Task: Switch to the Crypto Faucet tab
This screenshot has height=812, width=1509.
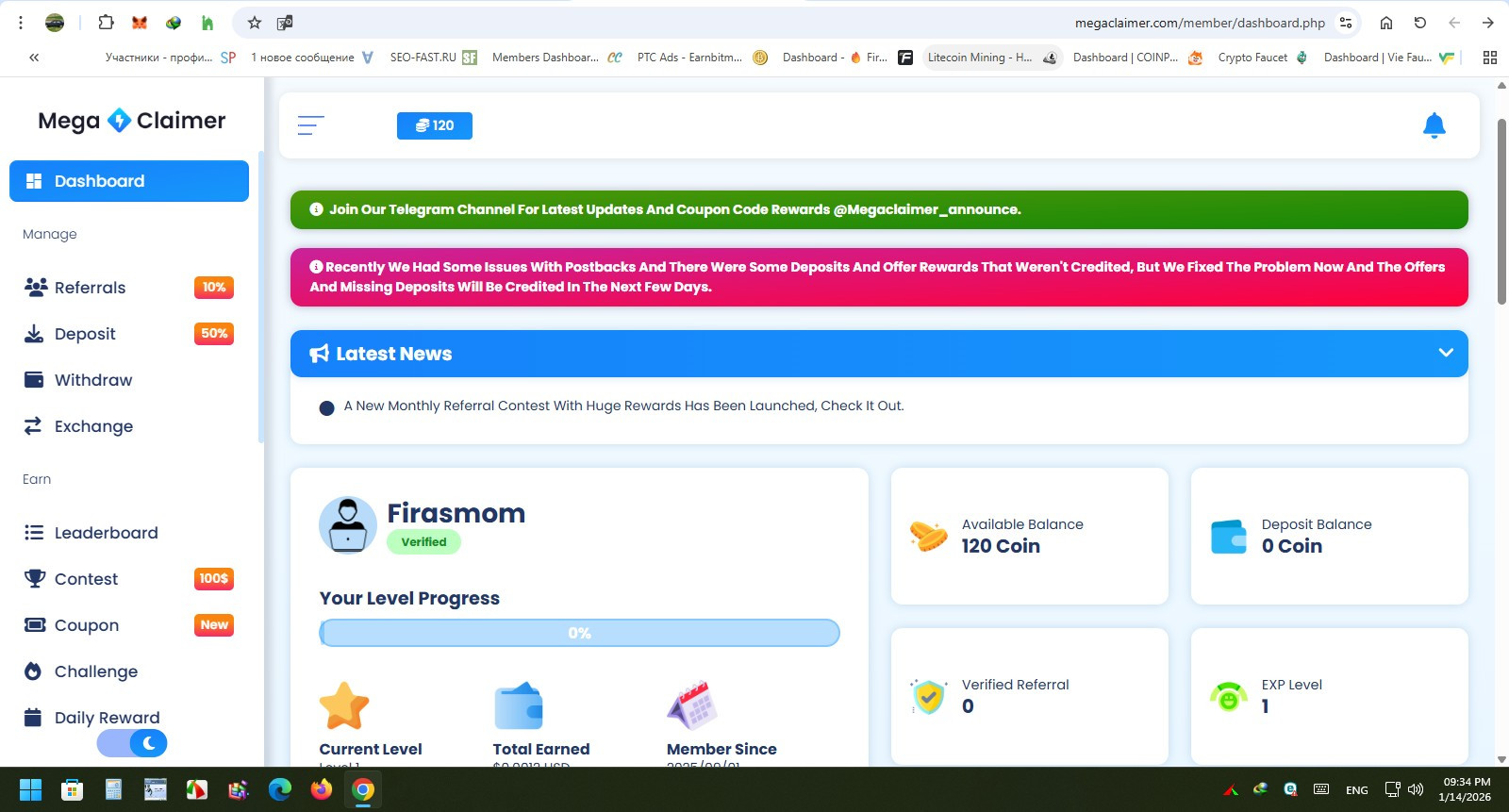Action: coord(1262,58)
